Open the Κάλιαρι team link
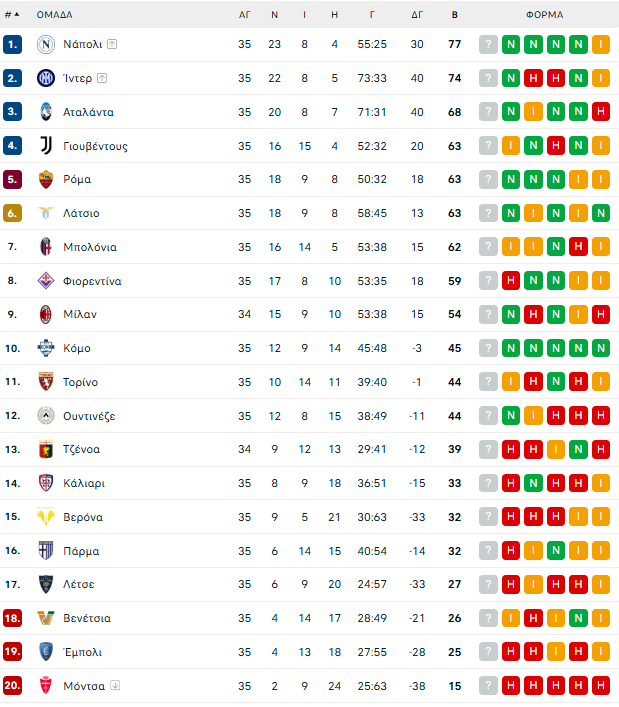 click(x=83, y=483)
